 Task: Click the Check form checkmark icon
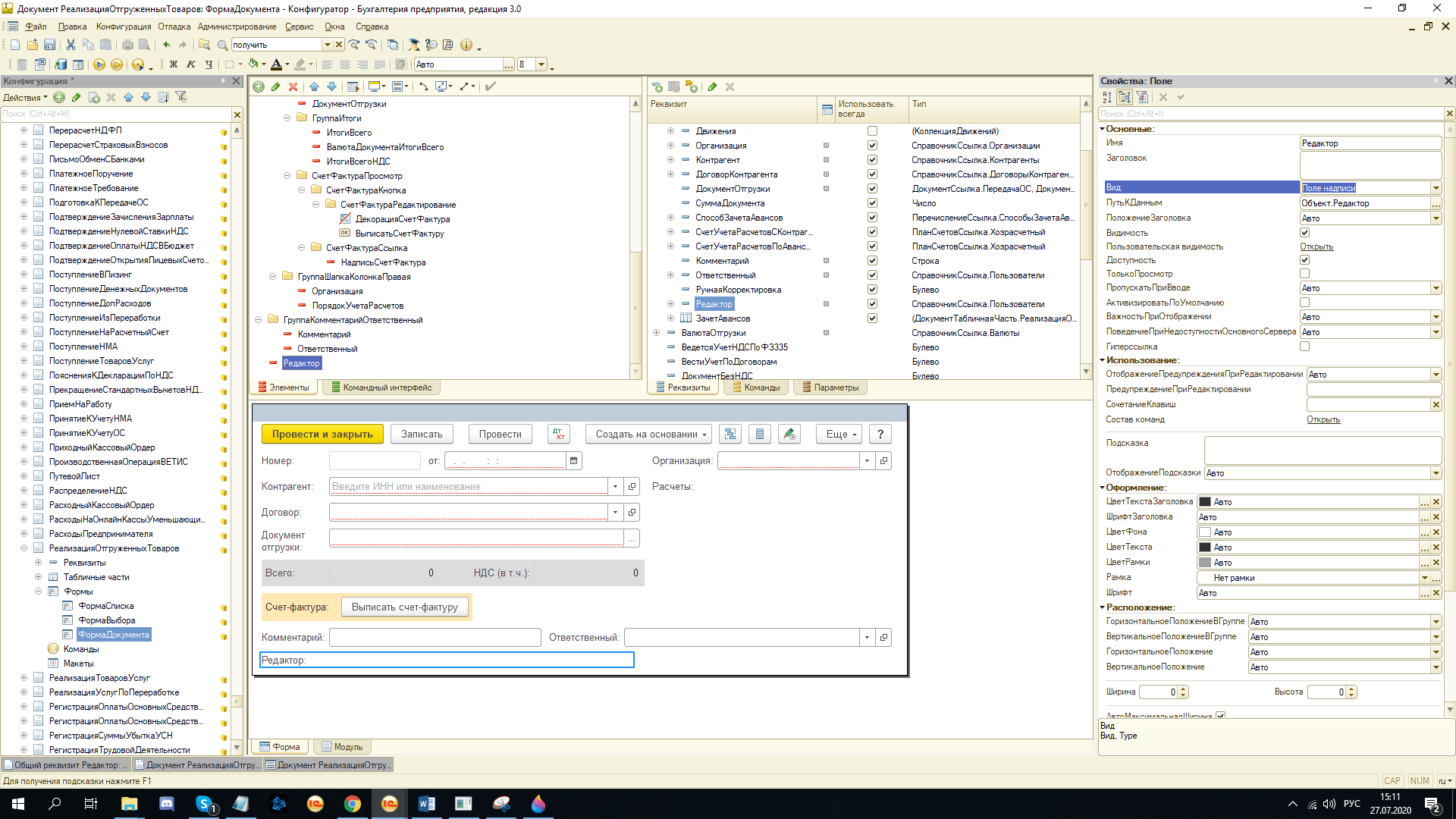tap(491, 86)
